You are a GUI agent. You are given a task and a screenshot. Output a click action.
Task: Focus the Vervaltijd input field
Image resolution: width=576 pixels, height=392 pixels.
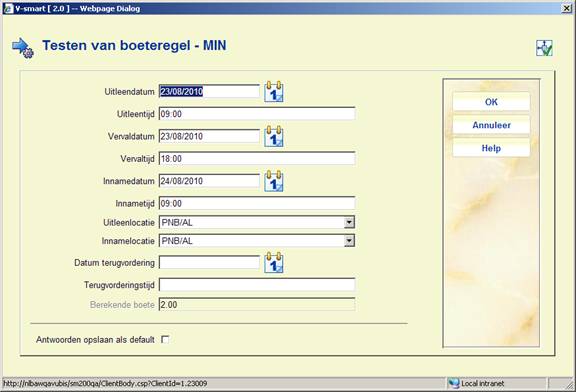coord(257,159)
